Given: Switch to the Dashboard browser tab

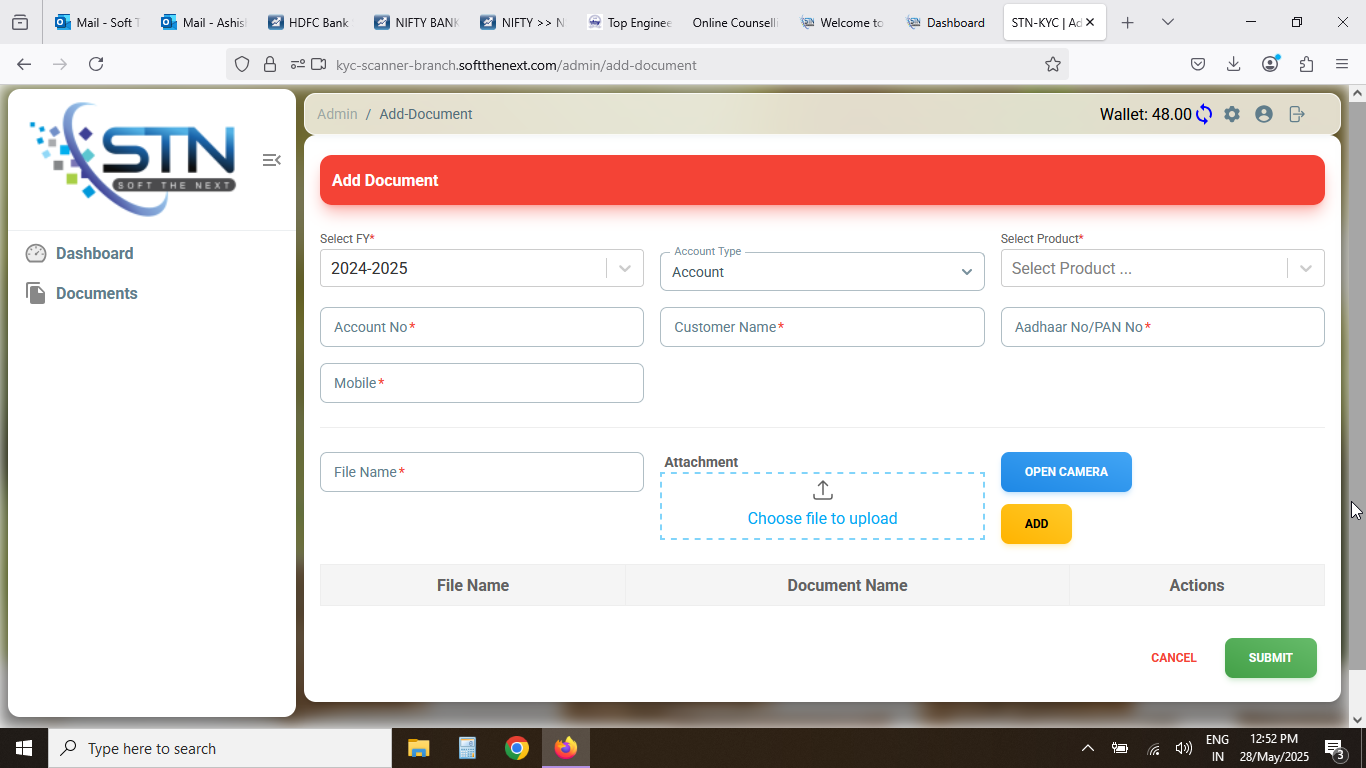Looking at the screenshot, I should (x=948, y=22).
